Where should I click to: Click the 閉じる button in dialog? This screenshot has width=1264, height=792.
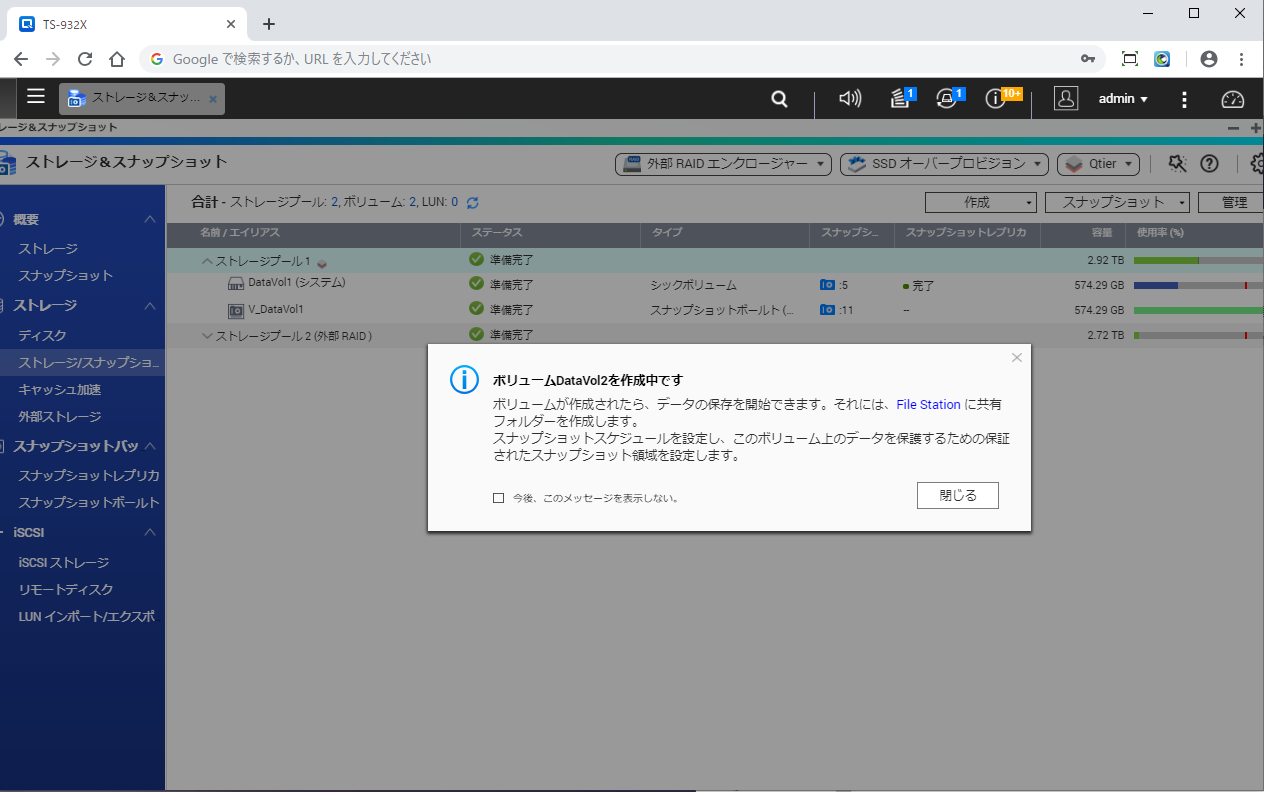point(957,495)
